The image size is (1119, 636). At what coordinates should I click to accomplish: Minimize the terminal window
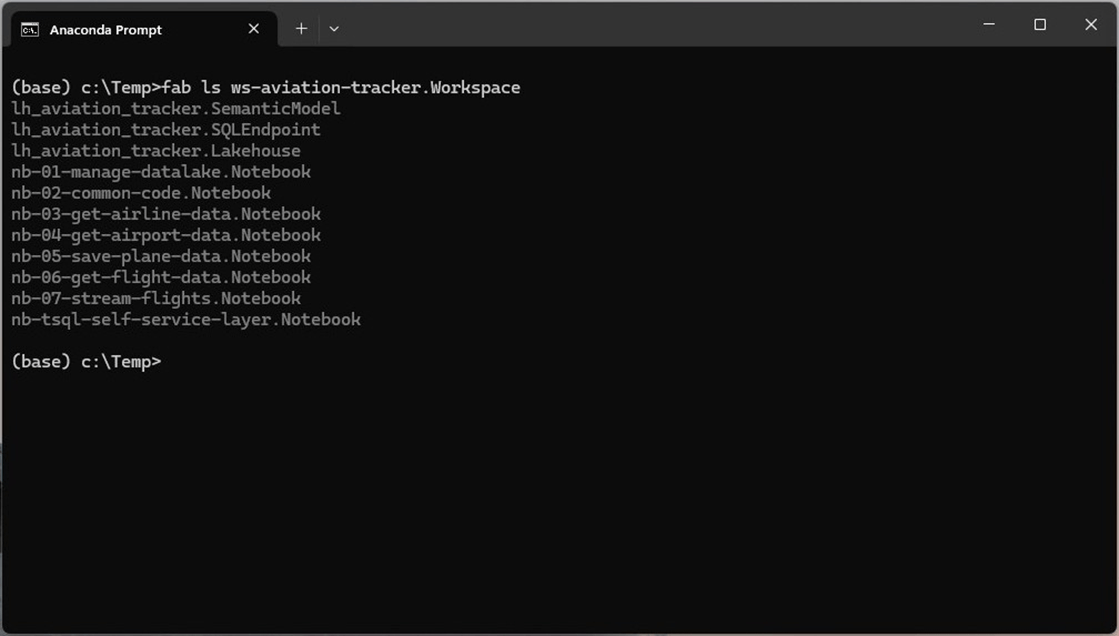(x=989, y=25)
